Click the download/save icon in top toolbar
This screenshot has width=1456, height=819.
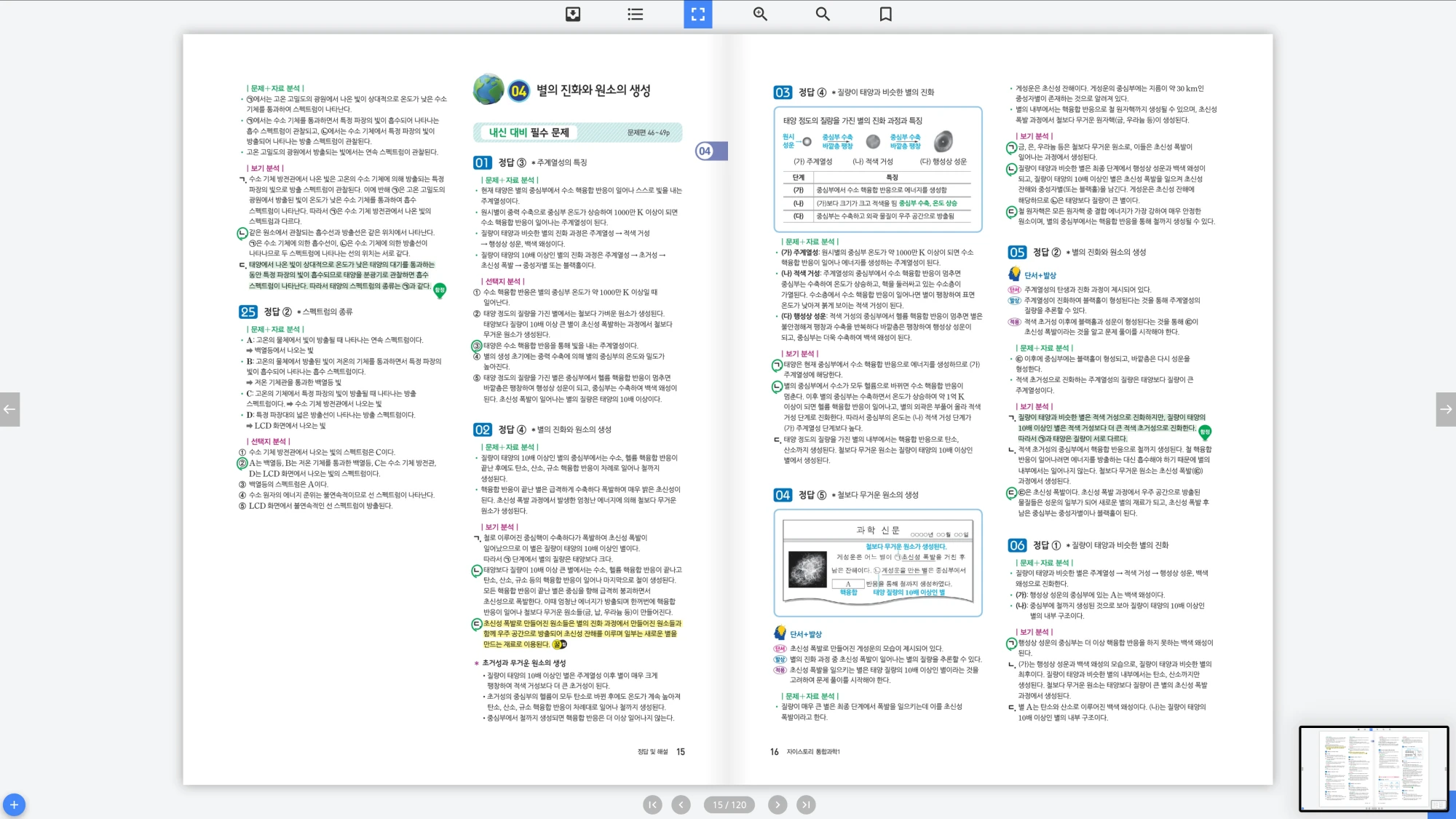(x=573, y=14)
